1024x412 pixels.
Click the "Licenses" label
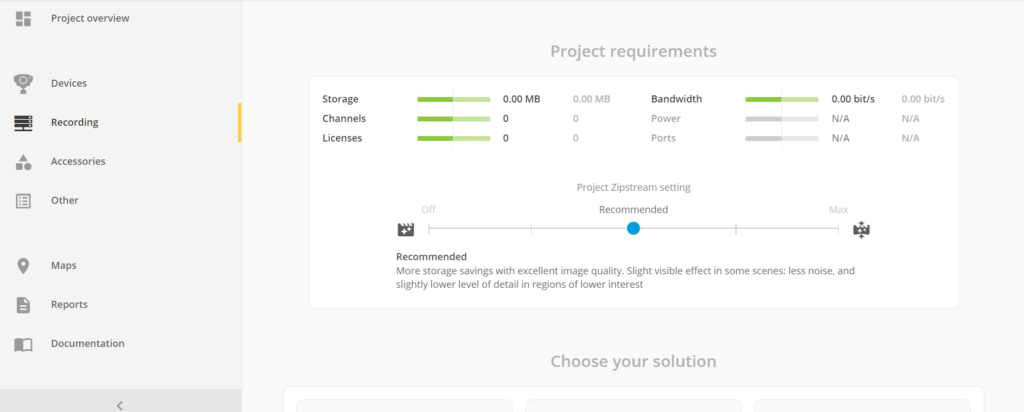pos(342,138)
